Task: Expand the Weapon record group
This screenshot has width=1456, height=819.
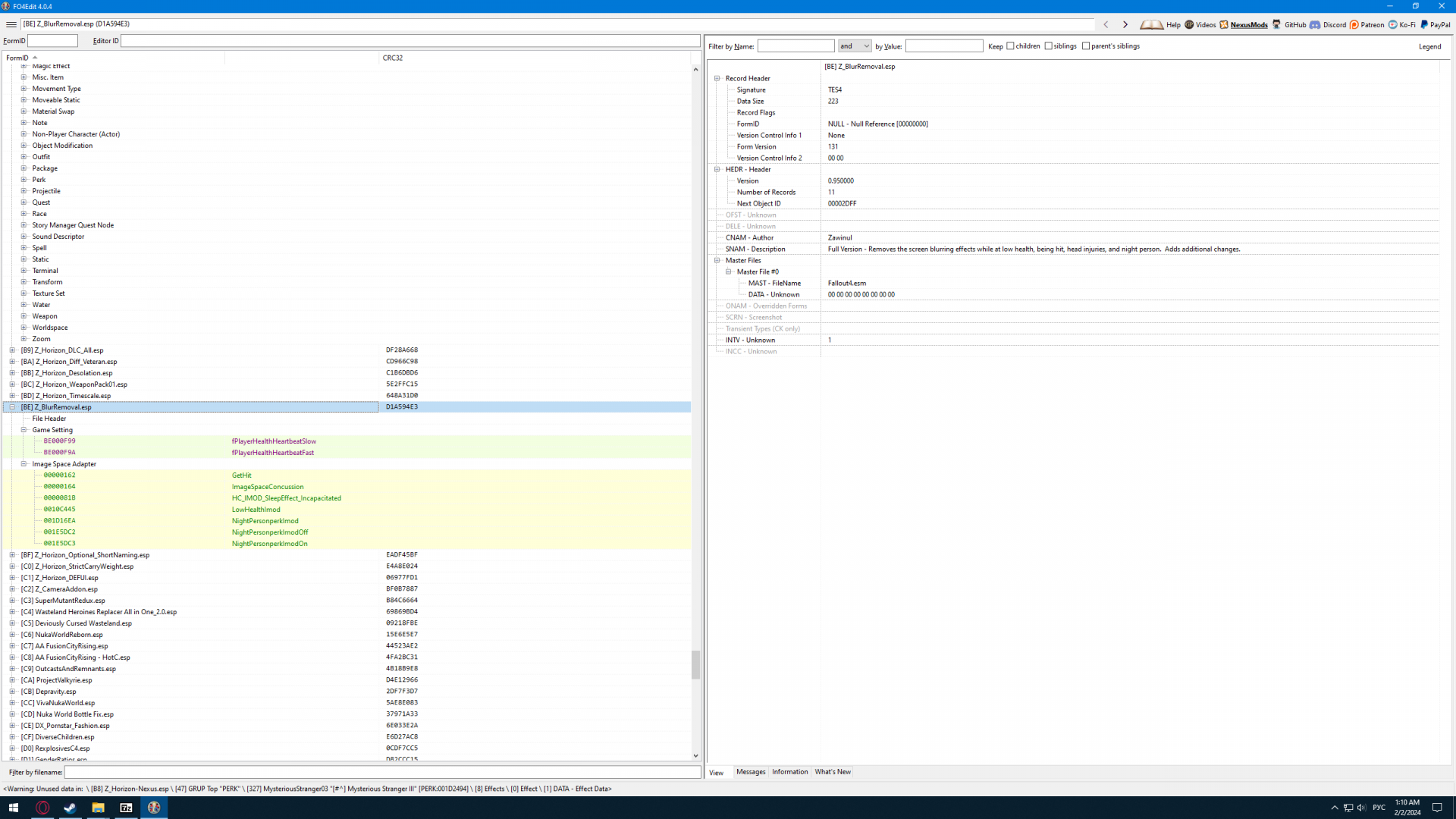Action: [x=24, y=316]
